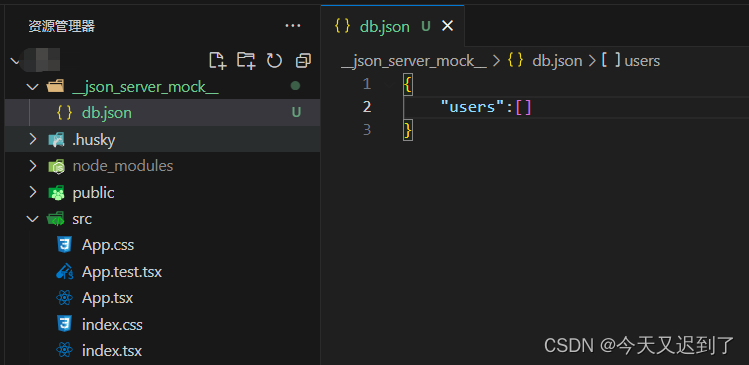Select the src folder name

coord(82,219)
